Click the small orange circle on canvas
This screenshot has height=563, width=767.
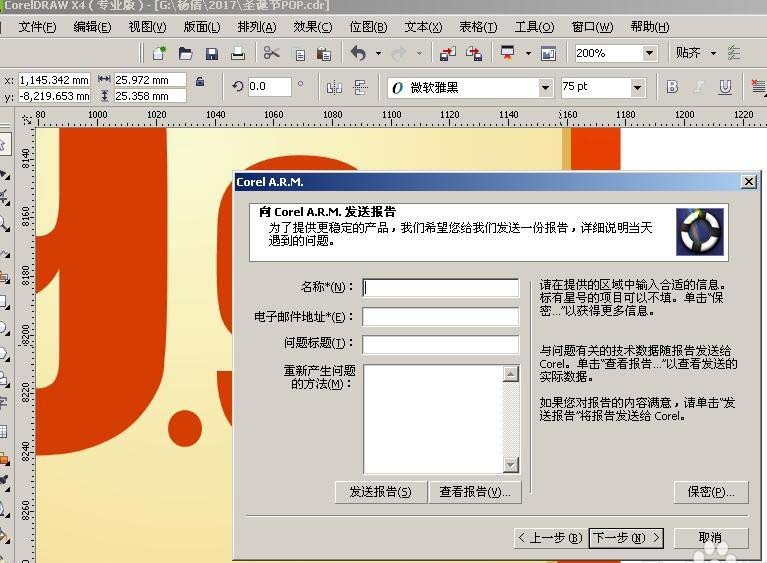184,428
